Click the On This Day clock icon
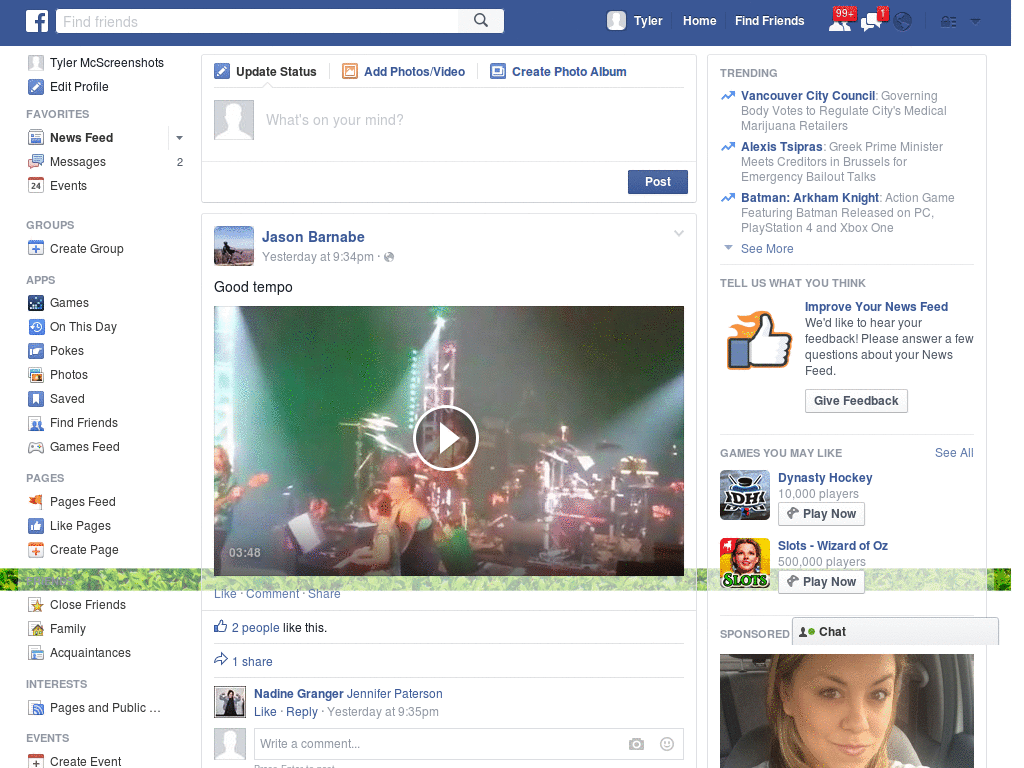 [x=36, y=327]
